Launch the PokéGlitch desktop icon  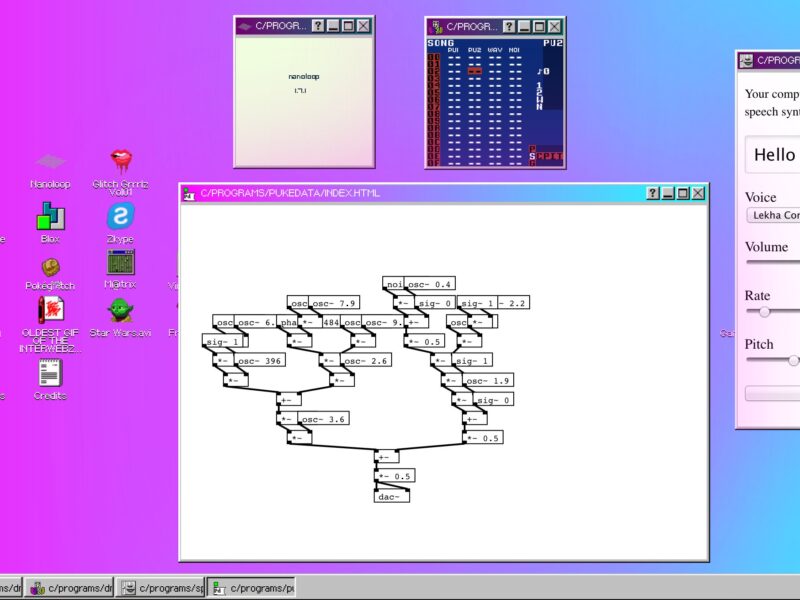coord(50,267)
